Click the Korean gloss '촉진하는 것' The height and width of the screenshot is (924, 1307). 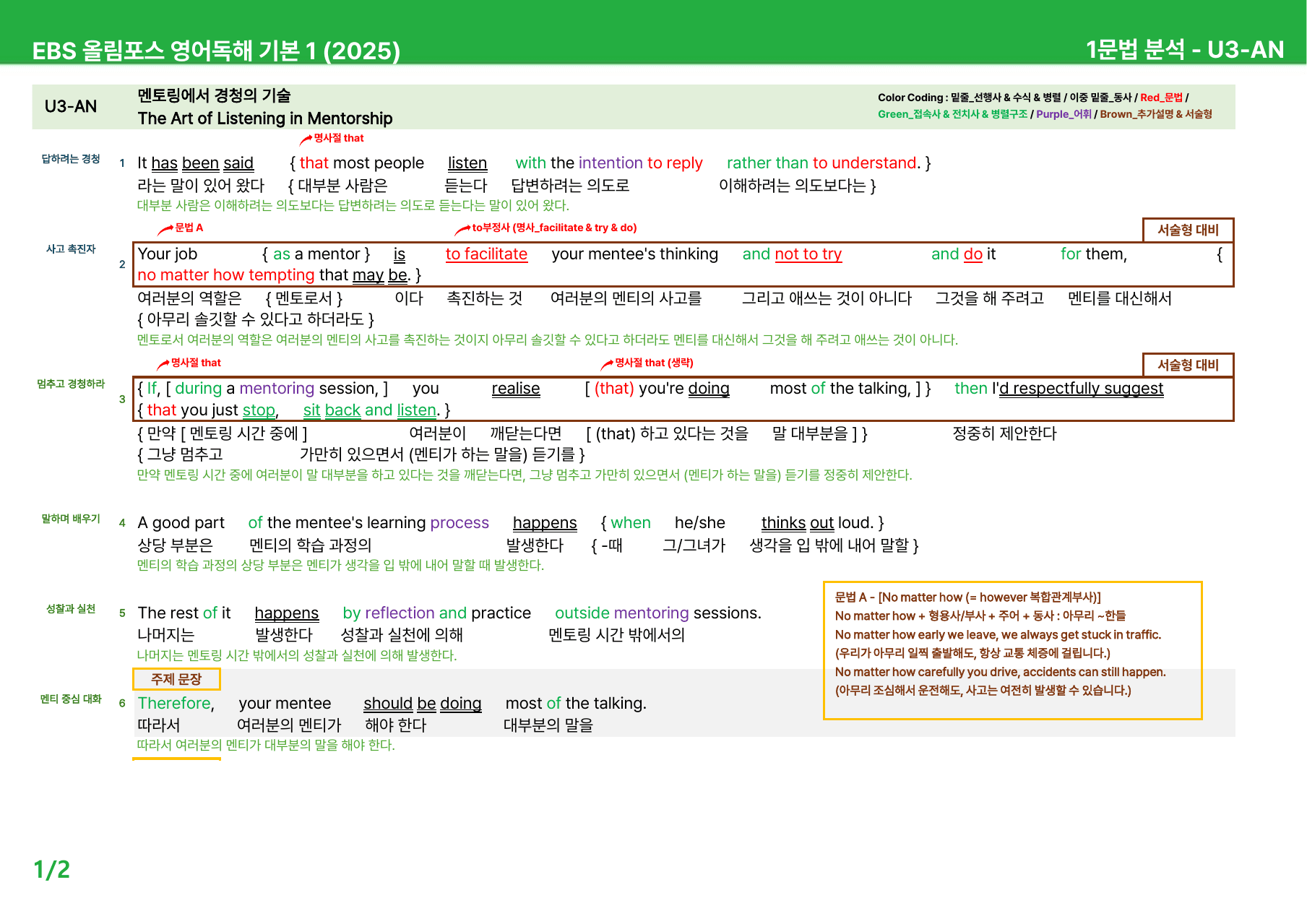pyautogui.click(x=485, y=298)
